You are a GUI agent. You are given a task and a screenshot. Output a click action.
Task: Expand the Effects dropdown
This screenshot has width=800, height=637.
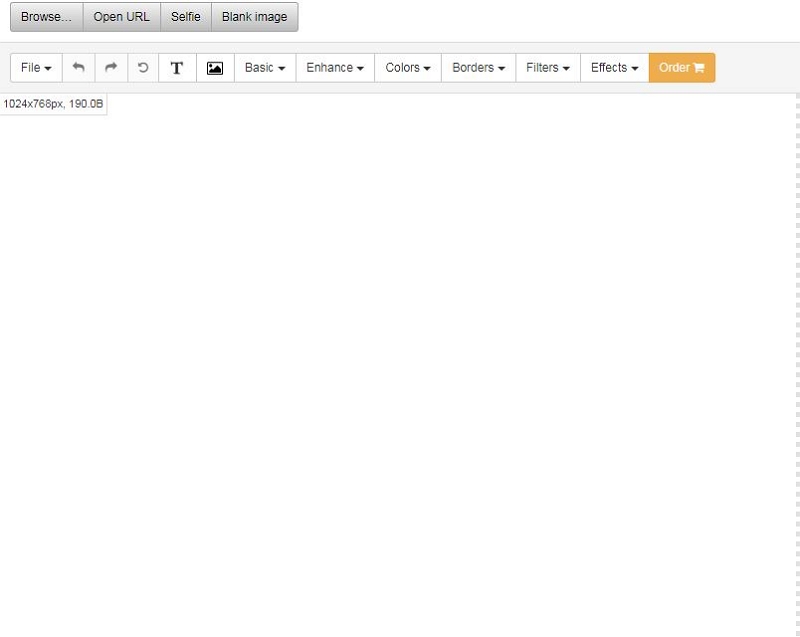tap(614, 68)
